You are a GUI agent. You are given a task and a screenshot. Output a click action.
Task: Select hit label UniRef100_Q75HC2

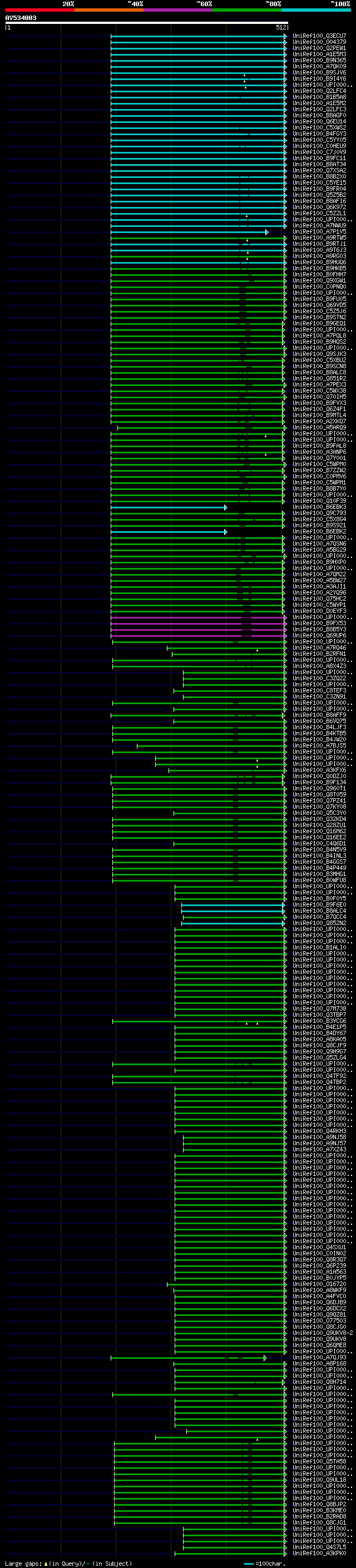tap(319, 599)
